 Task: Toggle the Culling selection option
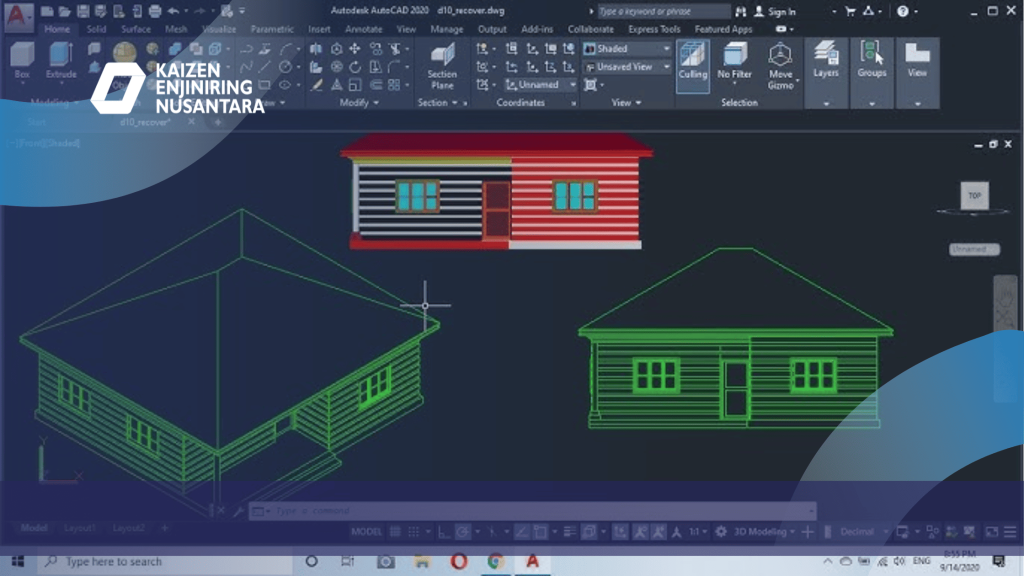[693, 63]
